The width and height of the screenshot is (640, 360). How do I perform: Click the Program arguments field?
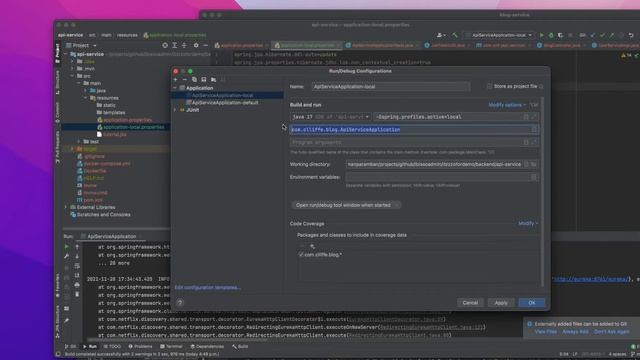tap(414, 142)
